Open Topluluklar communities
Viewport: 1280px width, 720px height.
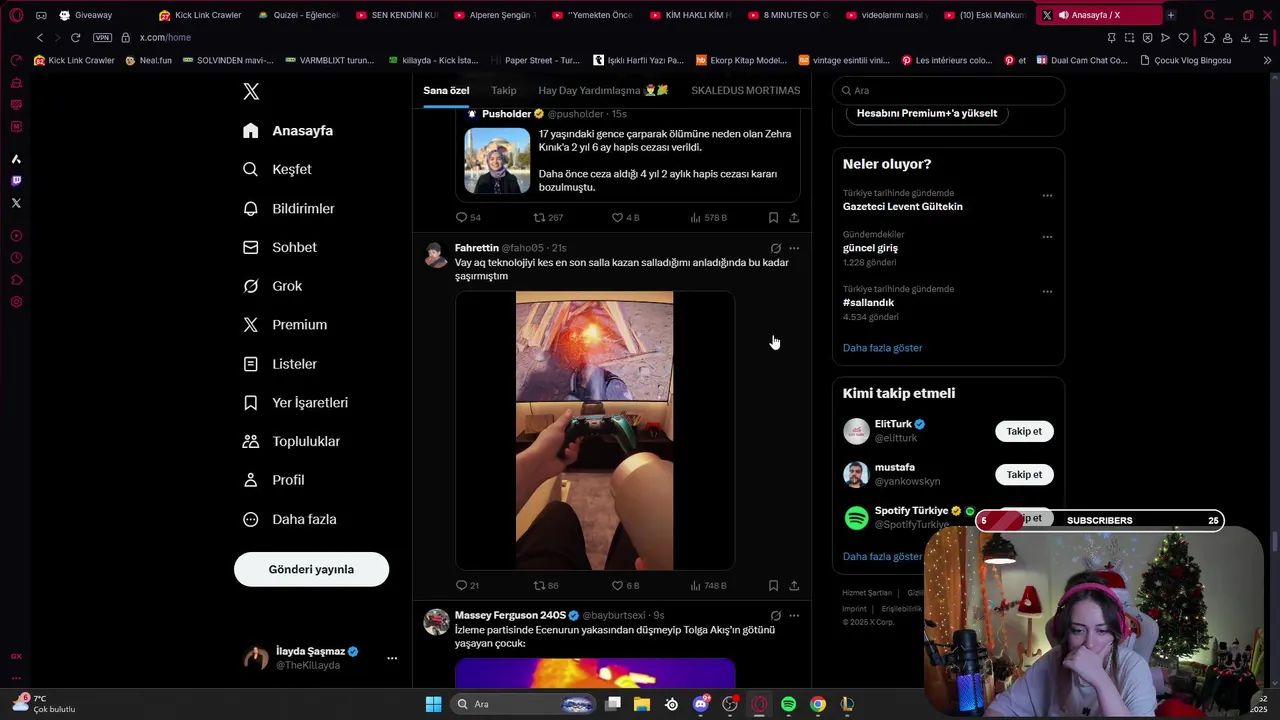(292, 441)
